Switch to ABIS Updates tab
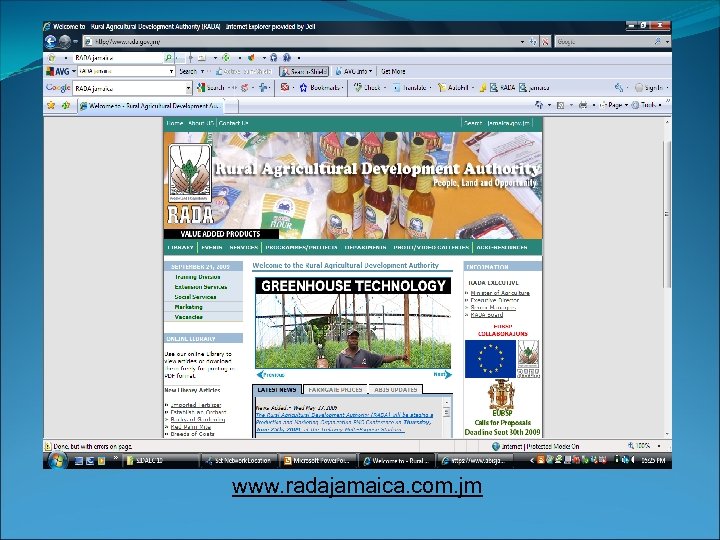The height and width of the screenshot is (540, 720). 396,389
